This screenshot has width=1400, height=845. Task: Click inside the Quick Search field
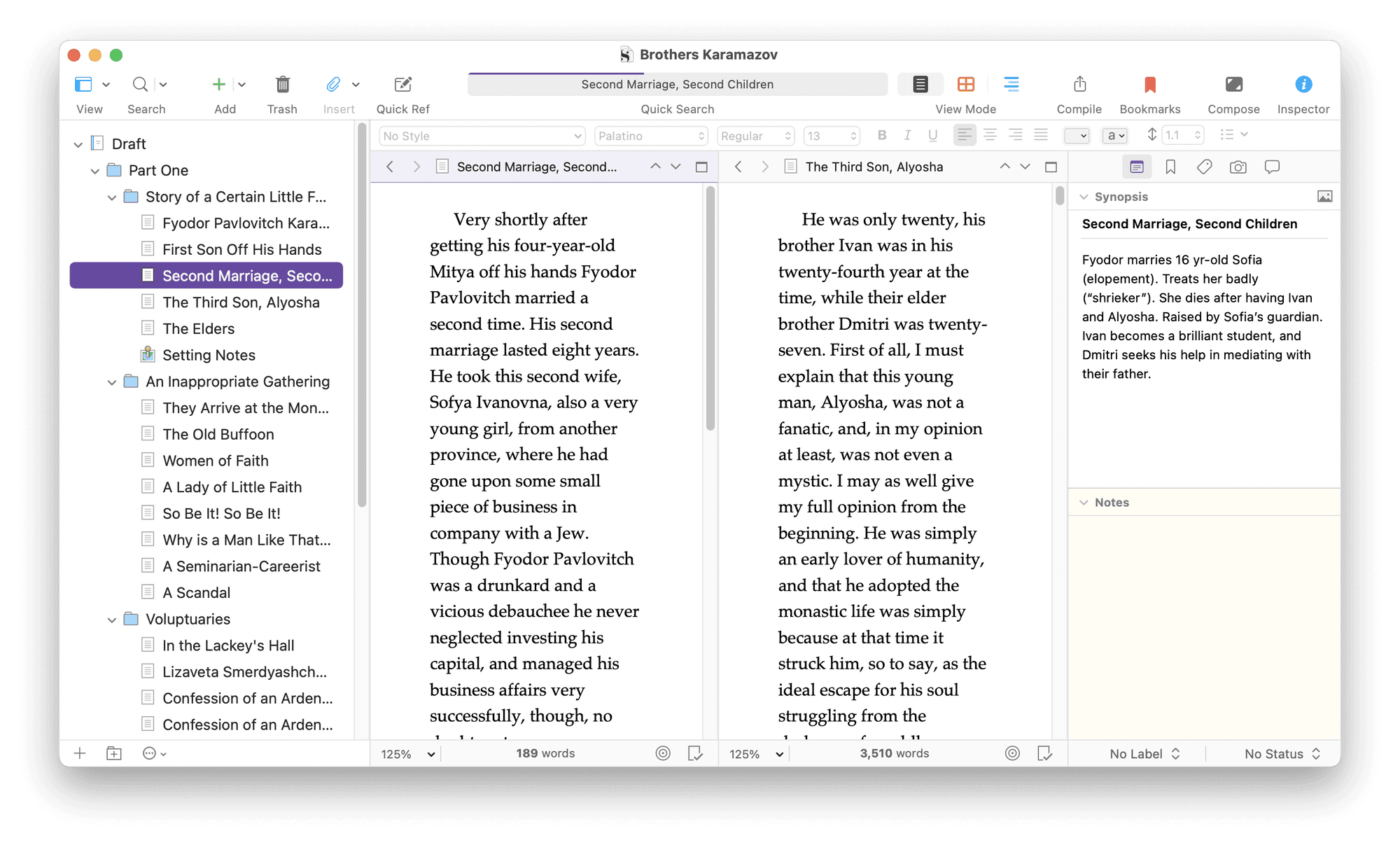[x=677, y=84]
